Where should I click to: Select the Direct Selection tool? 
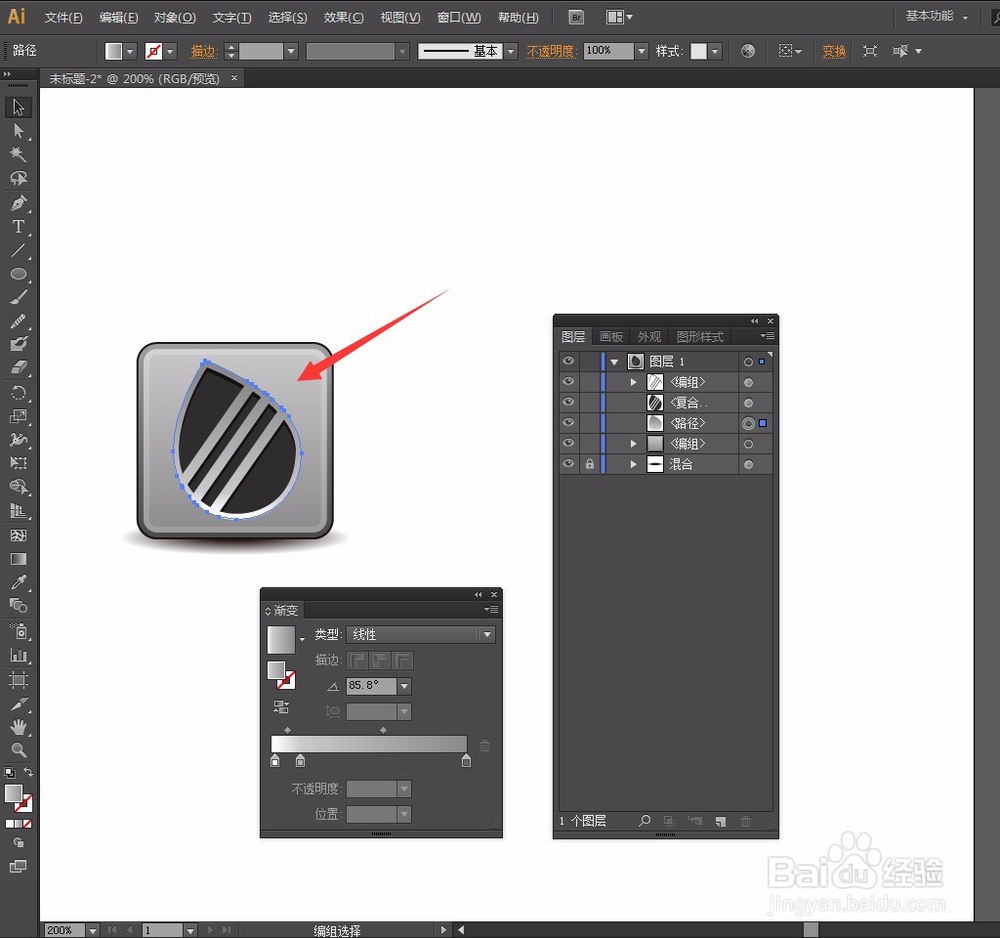tap(18, 131)
